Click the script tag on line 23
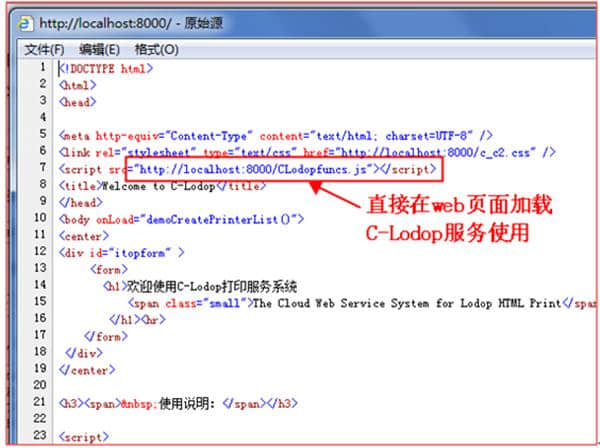The height and width of the screenshot is (448, 600). [84, 437]
